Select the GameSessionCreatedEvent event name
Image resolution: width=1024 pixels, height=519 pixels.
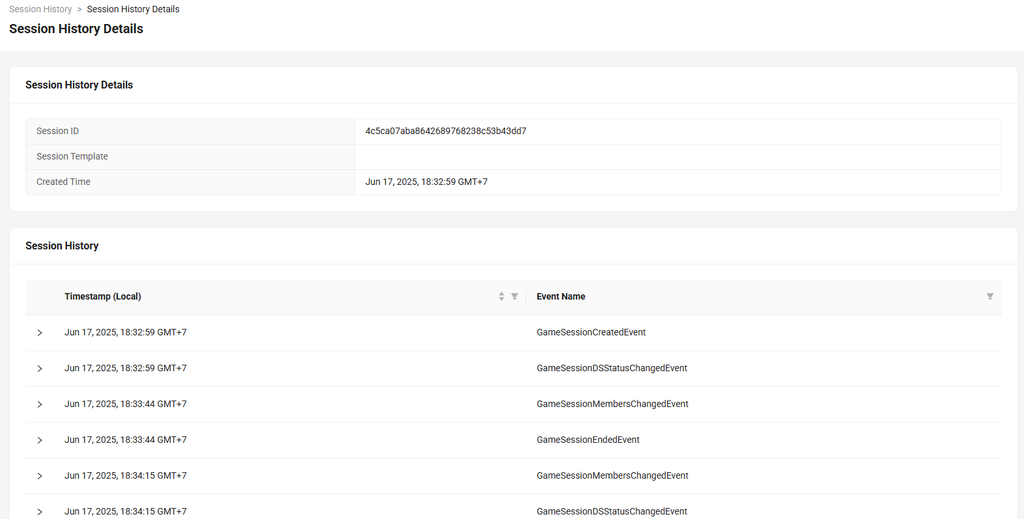(x=591, y=332)
